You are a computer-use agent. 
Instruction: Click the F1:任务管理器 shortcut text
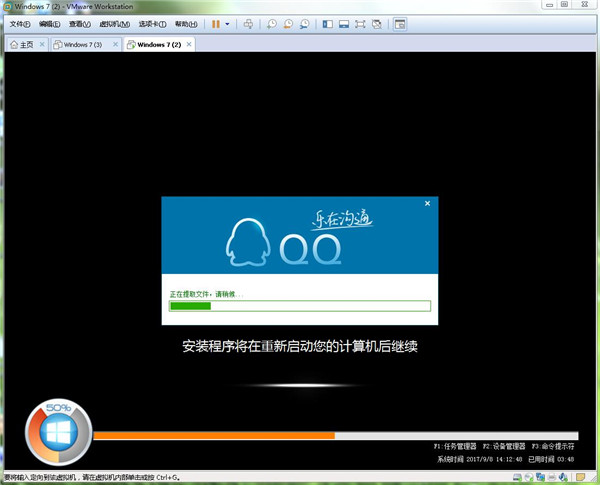tap(455, 446)
